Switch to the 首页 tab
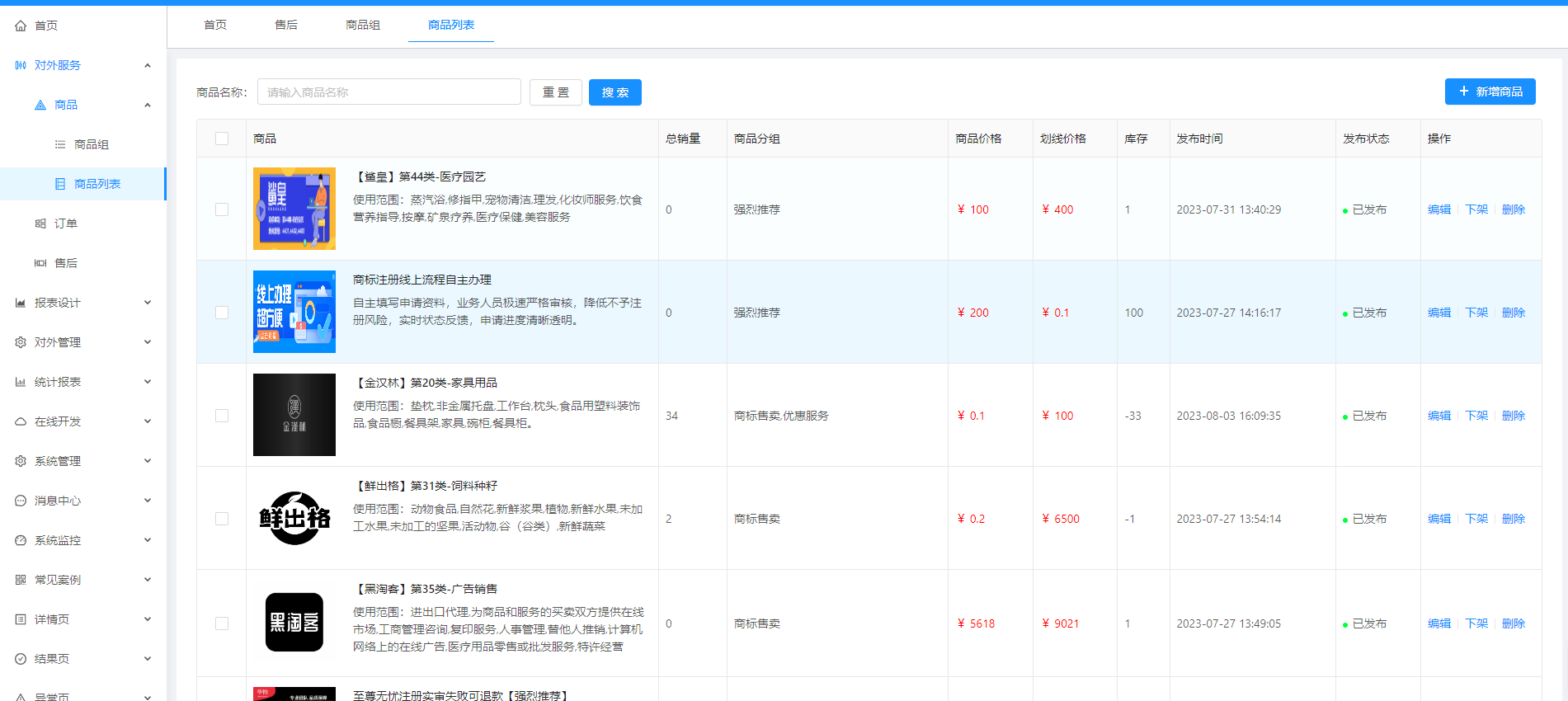Screen dimensions: 1568x701 click(215, 25)
